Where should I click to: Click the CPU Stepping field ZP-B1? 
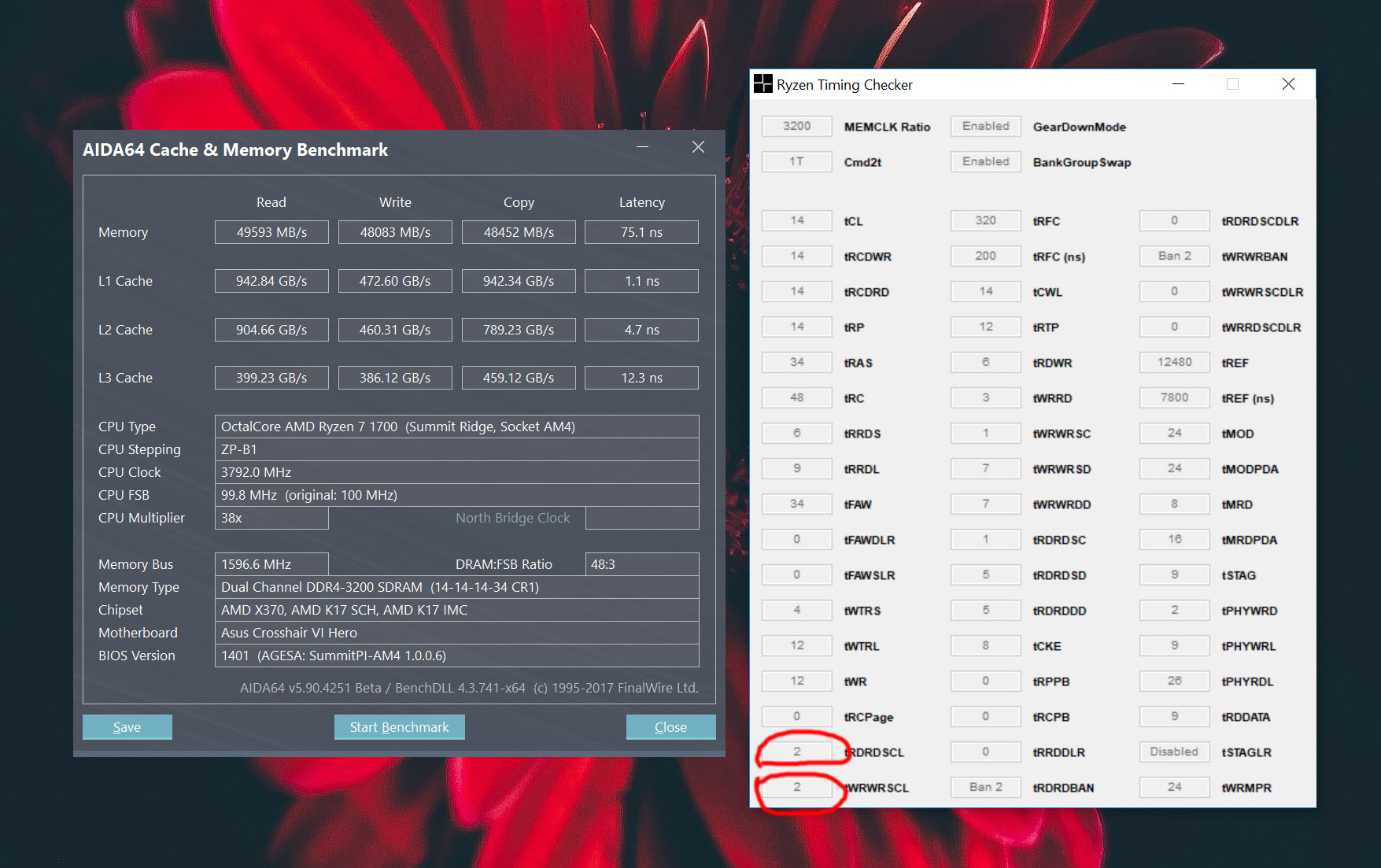[456, 449]
